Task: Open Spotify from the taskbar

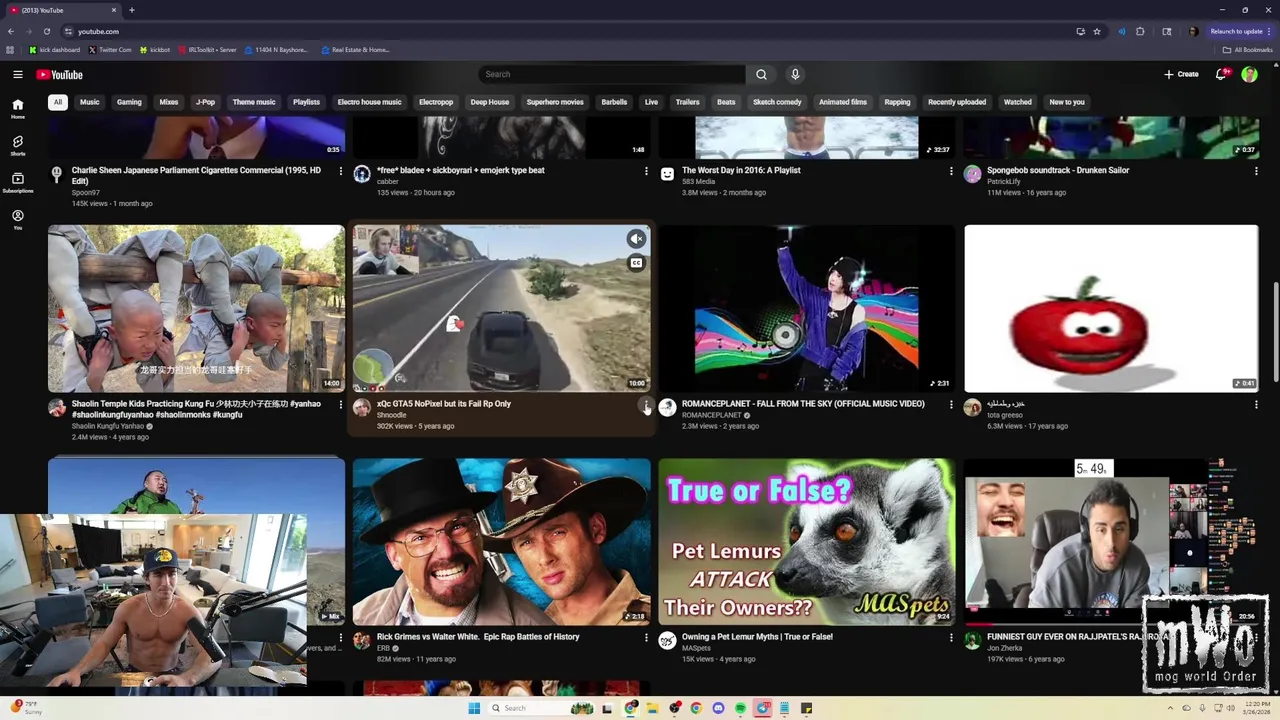Action: 740,708
